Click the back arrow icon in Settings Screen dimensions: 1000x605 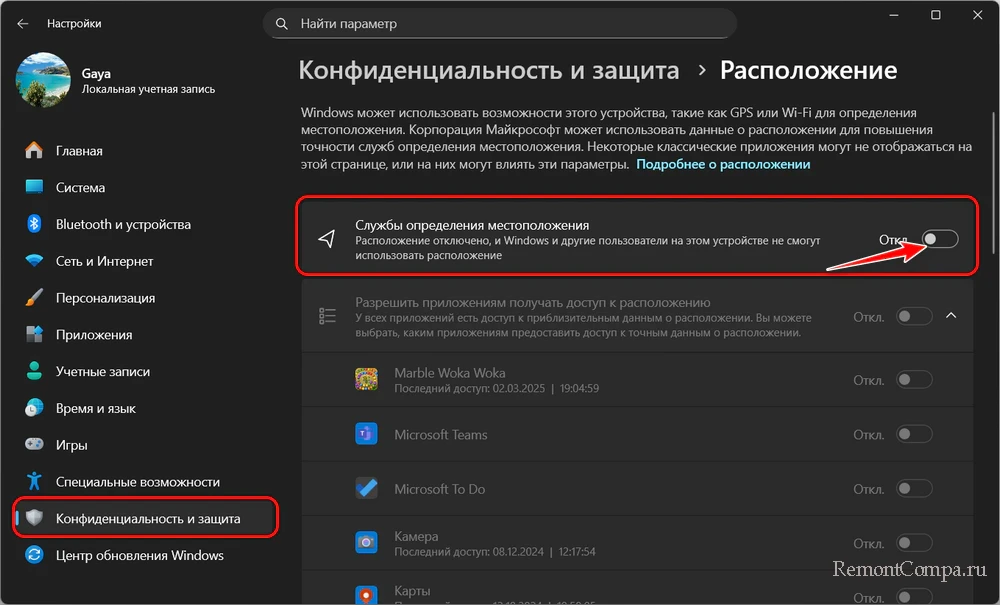23,23
